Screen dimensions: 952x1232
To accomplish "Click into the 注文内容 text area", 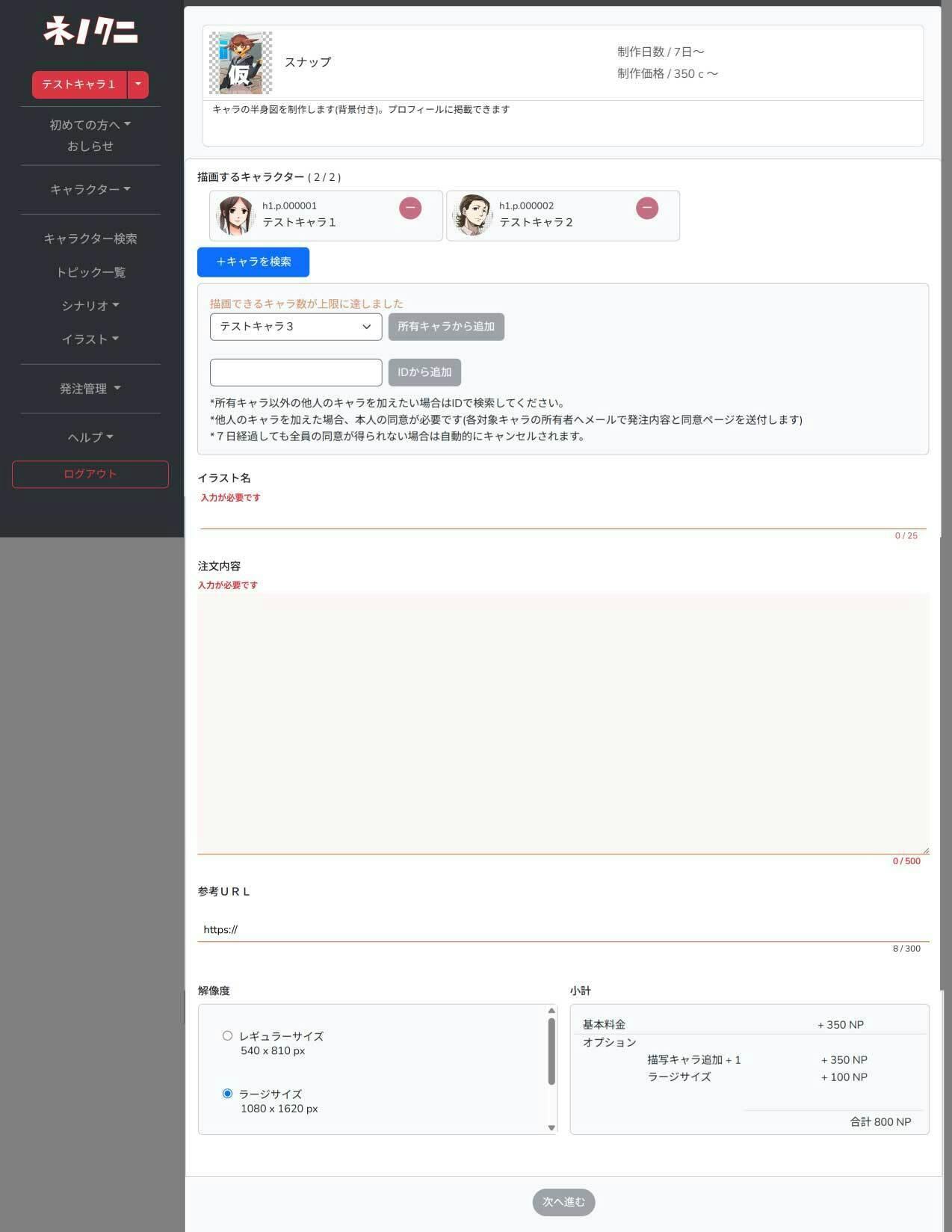I will click(x=562, y=722).
